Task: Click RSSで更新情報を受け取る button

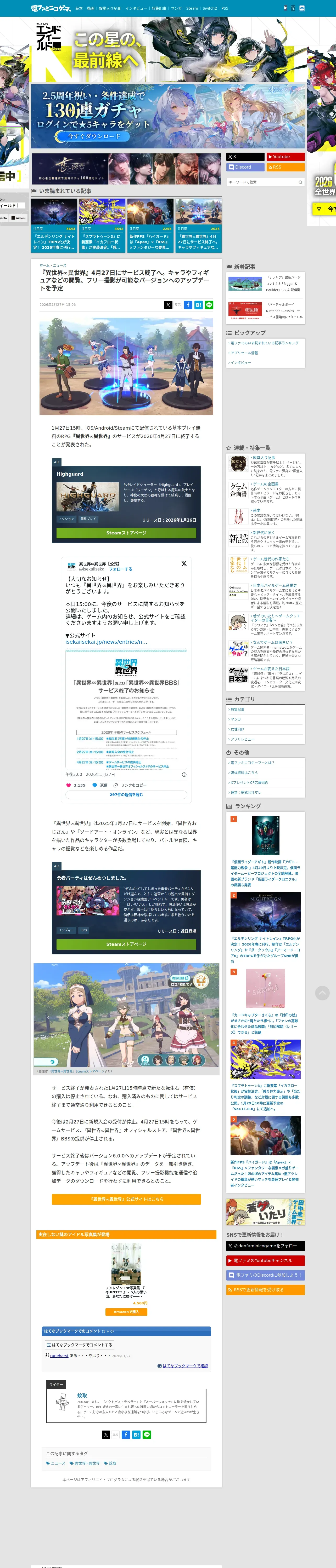Action: pos(265,1290)
